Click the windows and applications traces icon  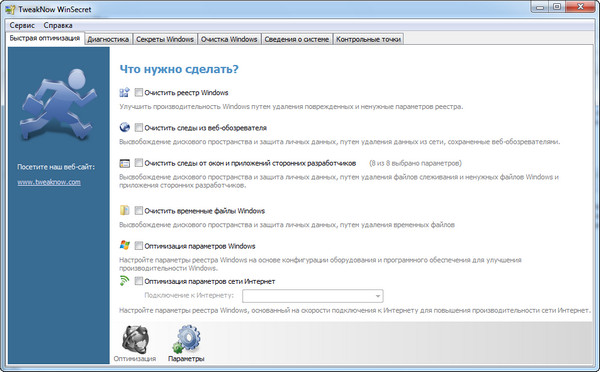(x=124, y=163)
